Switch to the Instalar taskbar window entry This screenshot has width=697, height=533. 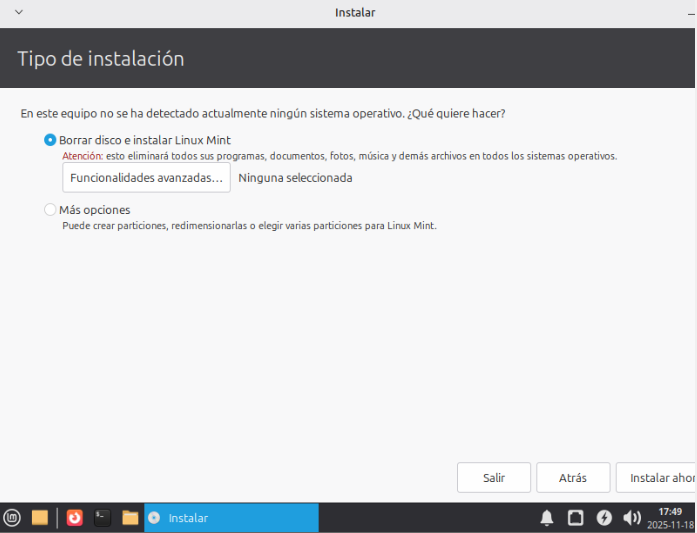(231, 518)
